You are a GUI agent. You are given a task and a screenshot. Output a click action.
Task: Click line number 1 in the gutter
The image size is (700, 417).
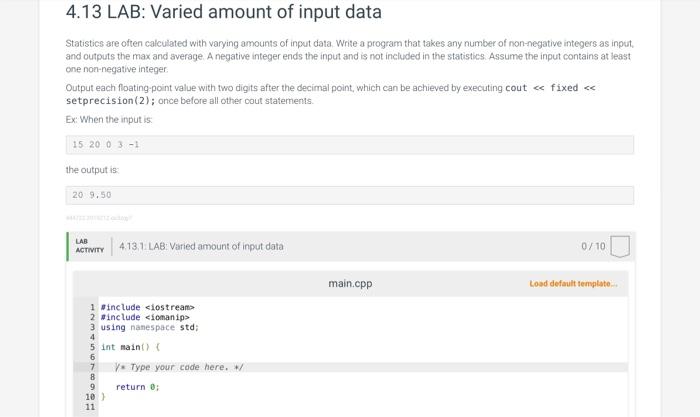point(92,307)
